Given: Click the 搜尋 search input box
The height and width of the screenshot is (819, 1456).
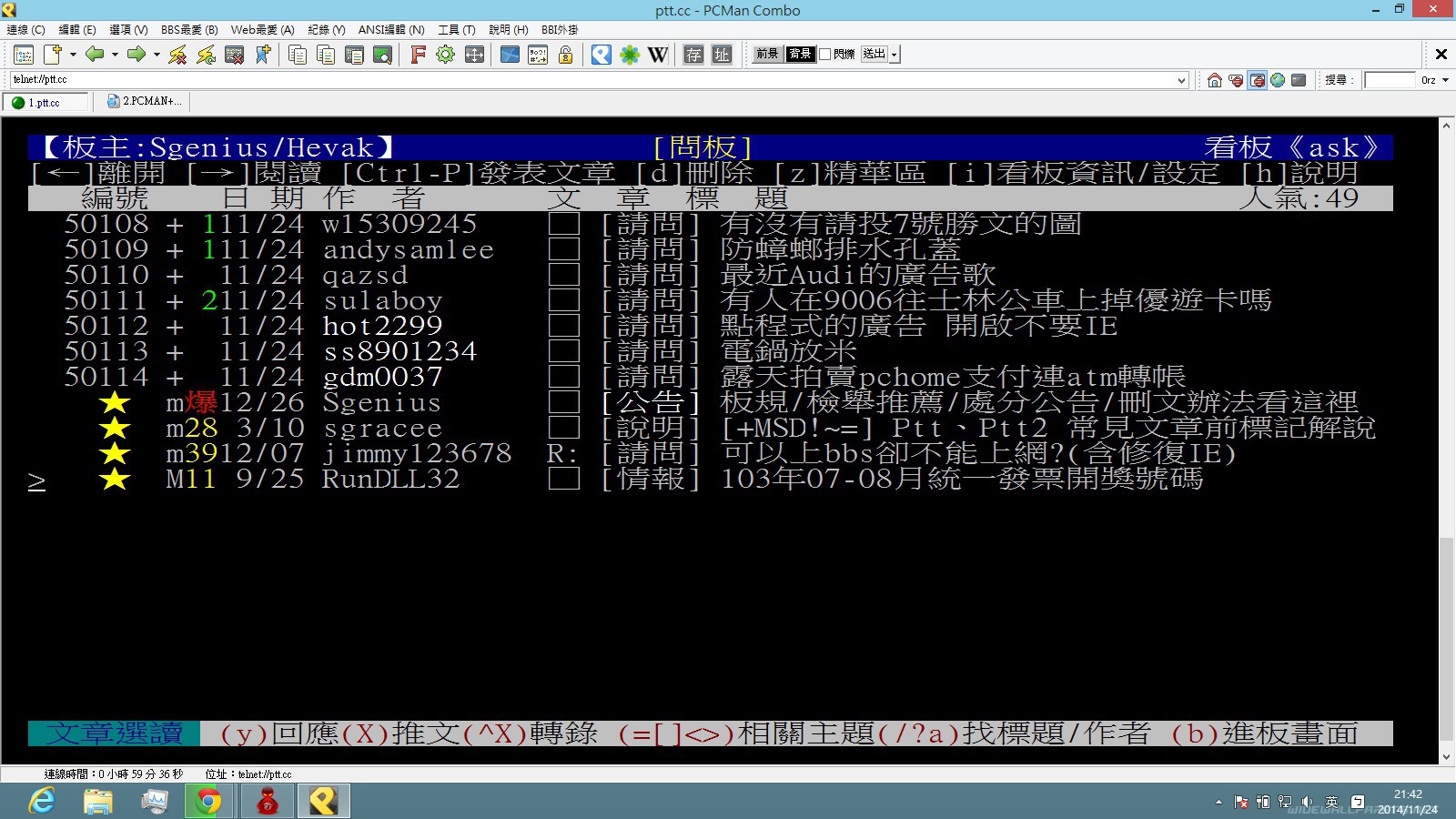Looking at the screenshot, I should tap(1390, 80).
